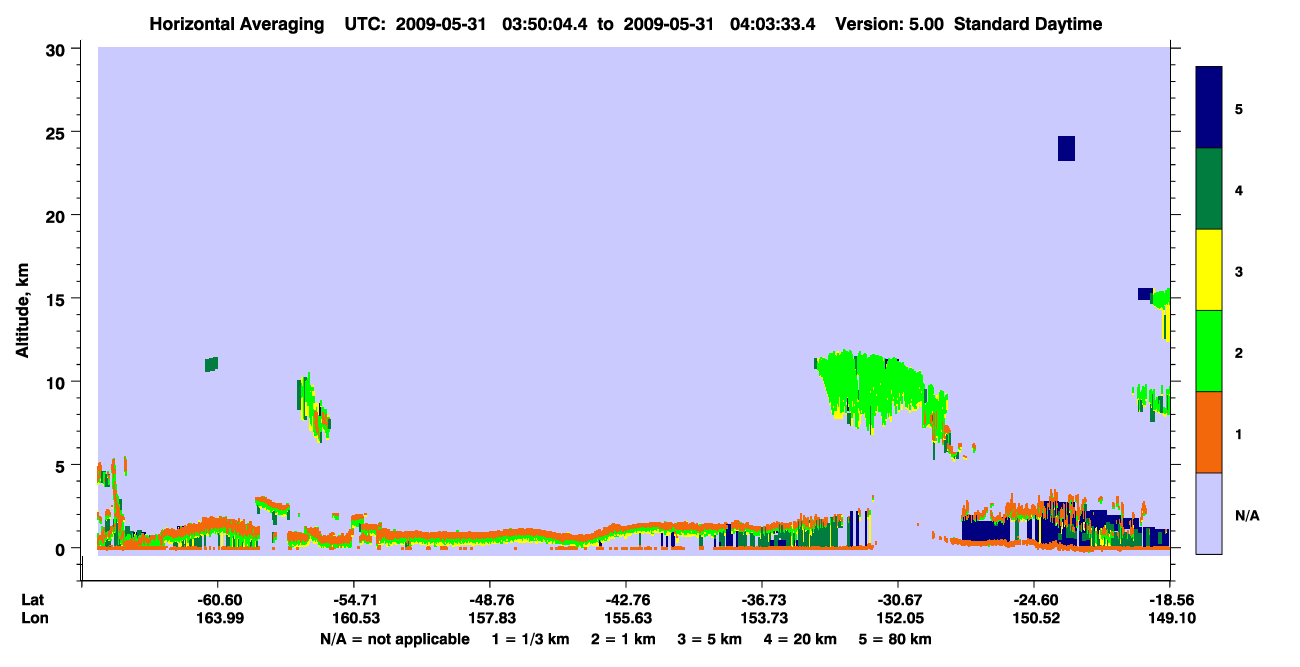Viewport: 1300px width, 667px height.
Task: Click legend entry '2 = 1 km'
Action: 623,638
